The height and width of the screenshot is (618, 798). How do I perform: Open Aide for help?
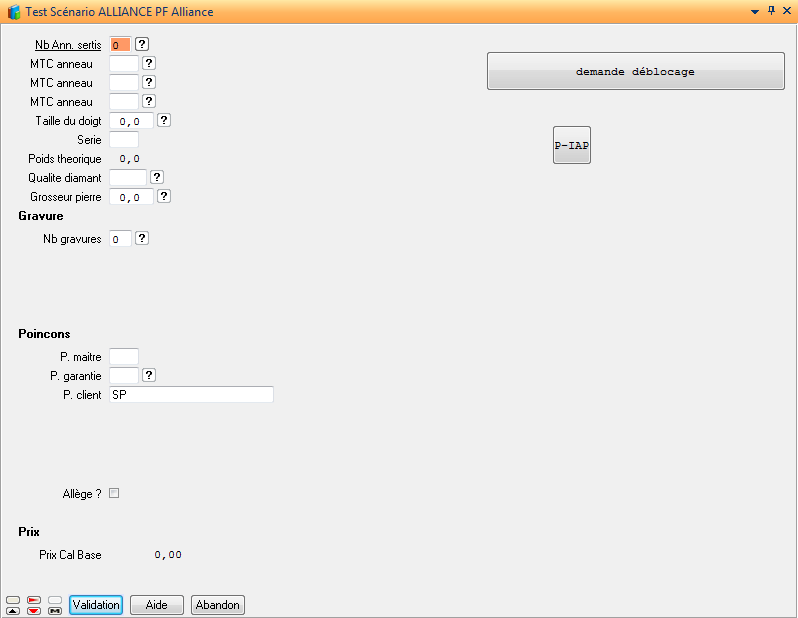point(157,605)
